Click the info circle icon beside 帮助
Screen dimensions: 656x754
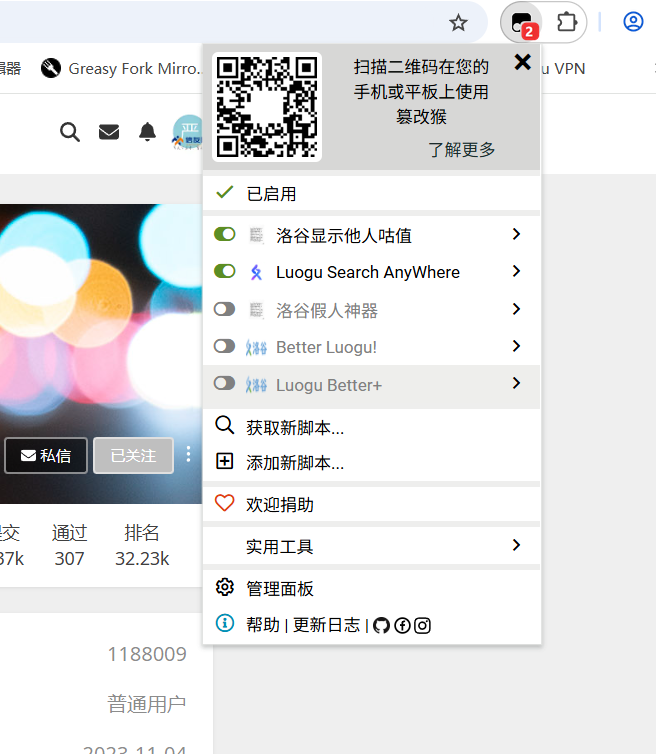[225, 623]
